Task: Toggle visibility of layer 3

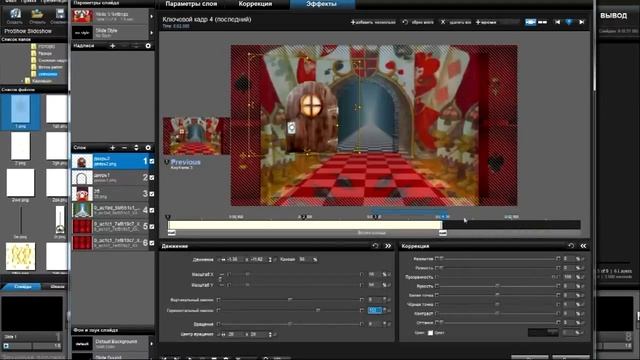Action: [x=152, y=194]
